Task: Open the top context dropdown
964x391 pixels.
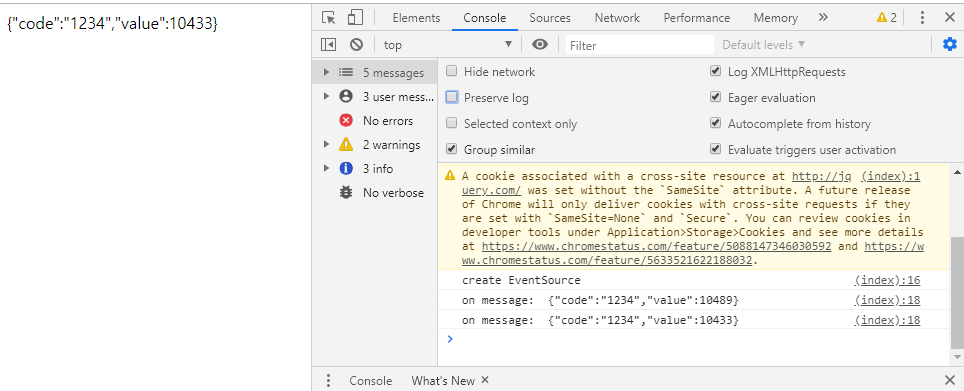Action: pos(448,44)
